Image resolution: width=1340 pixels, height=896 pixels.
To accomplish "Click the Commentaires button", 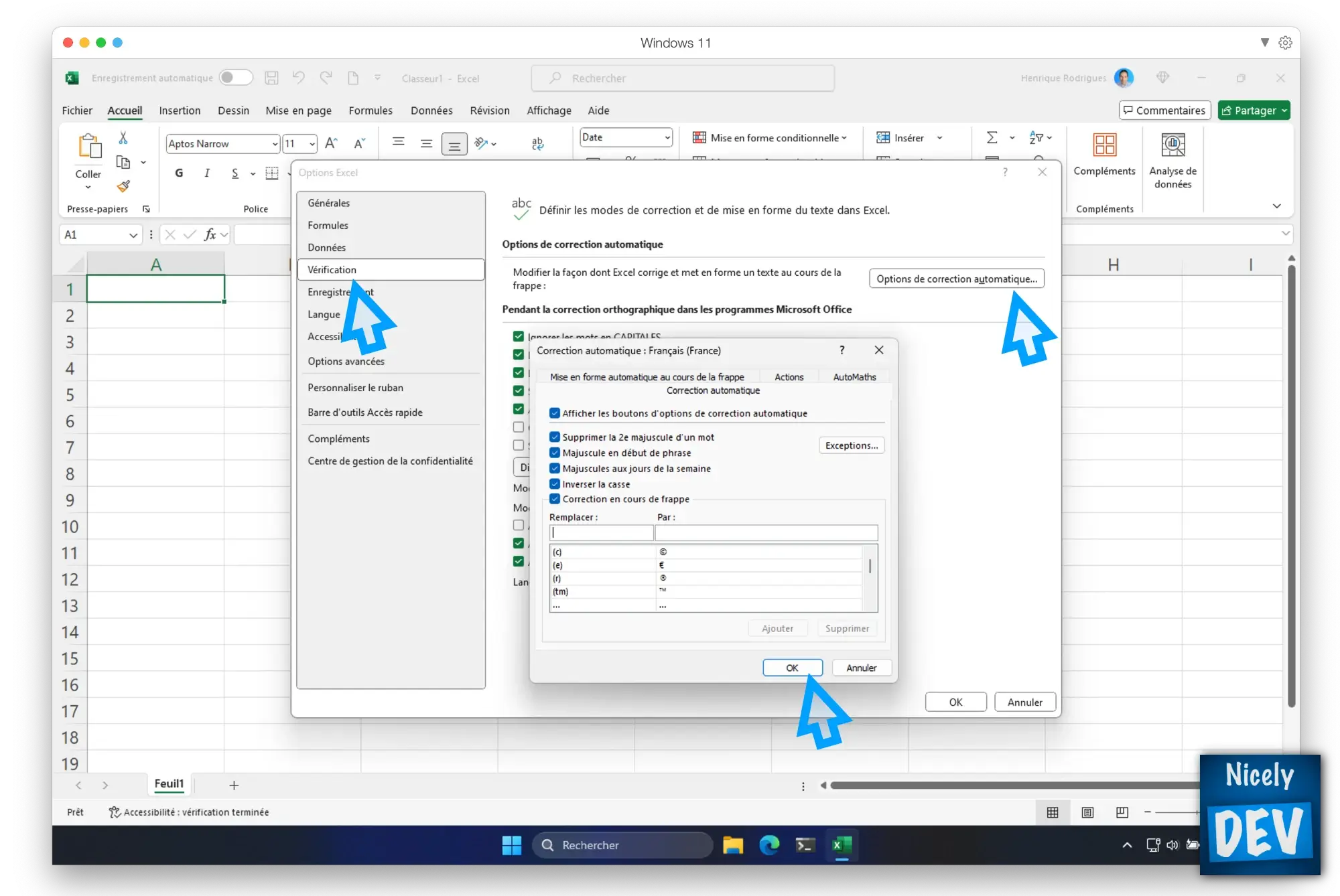I will (x=1164, y=110).
